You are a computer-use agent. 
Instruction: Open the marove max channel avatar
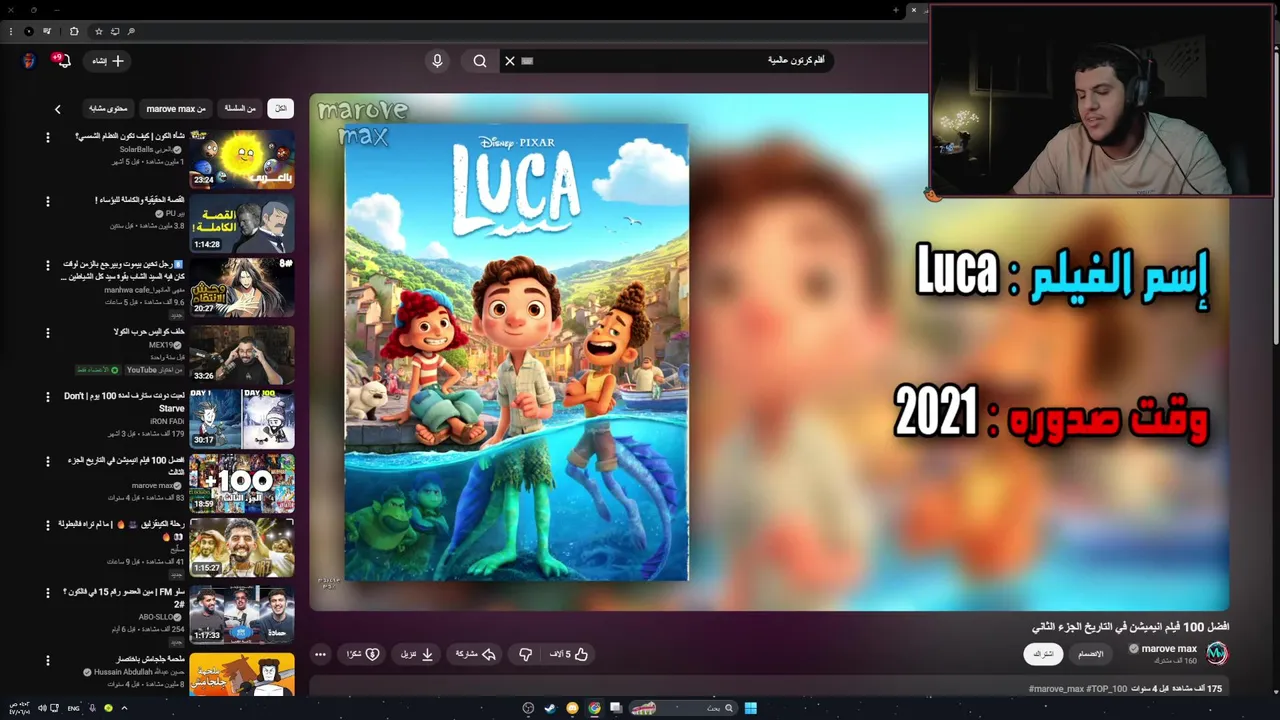click(1216, 653)
